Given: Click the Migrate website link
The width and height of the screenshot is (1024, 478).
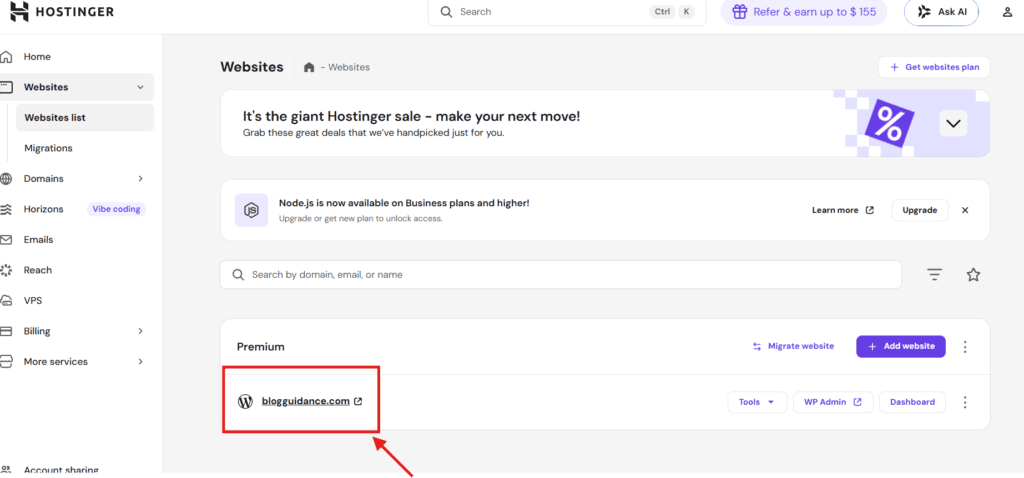Looking at the screenshot, I should tap(793, 346).
